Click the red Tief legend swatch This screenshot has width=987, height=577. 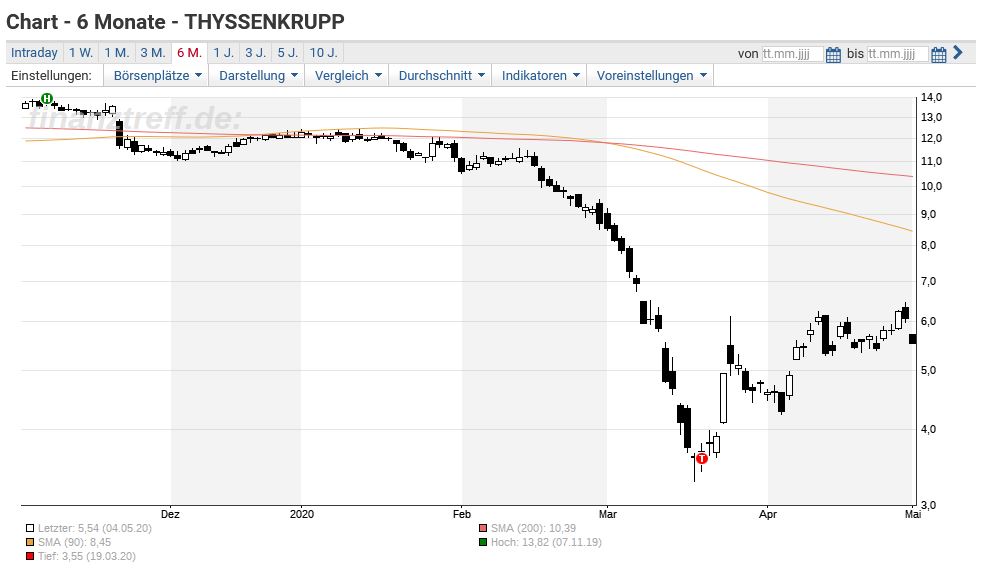[x=30, y=556]
